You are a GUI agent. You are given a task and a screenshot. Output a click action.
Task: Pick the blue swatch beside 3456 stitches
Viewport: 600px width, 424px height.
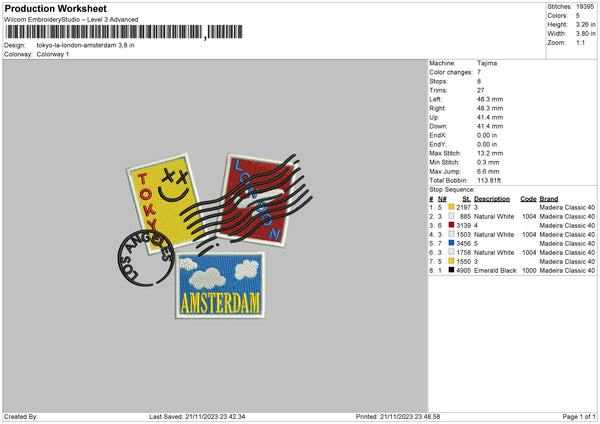pos(451,243)
